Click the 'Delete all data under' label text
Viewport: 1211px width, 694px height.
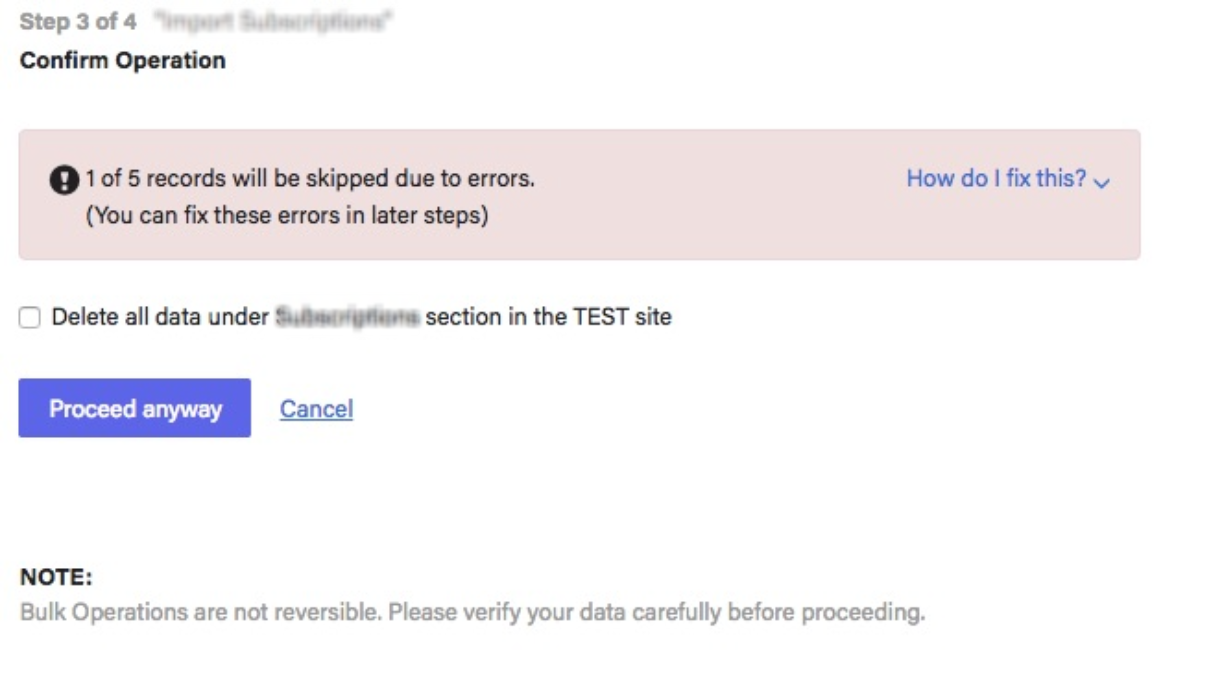point(160,318)
